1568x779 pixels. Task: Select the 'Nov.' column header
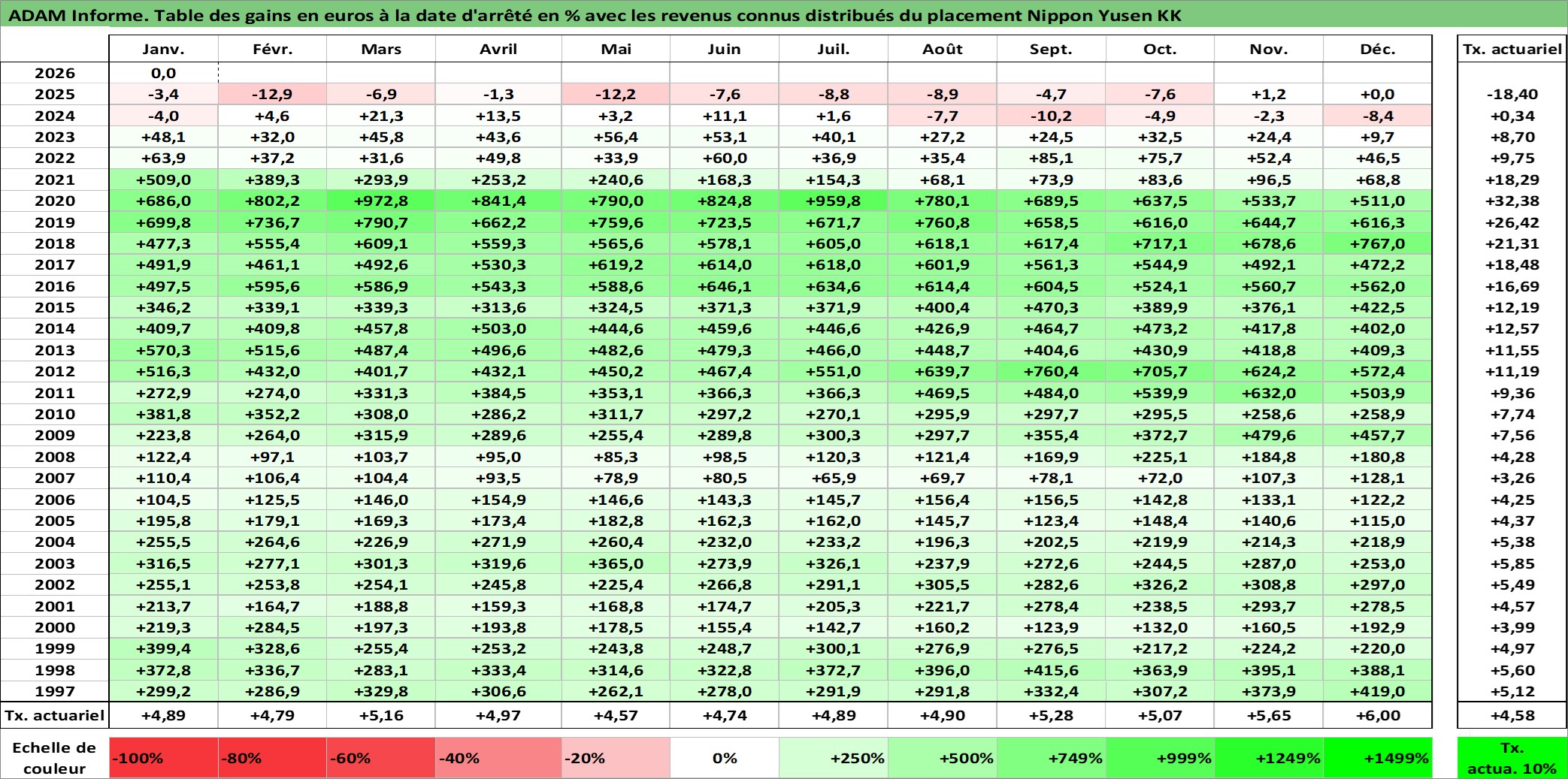(1269, 49)
